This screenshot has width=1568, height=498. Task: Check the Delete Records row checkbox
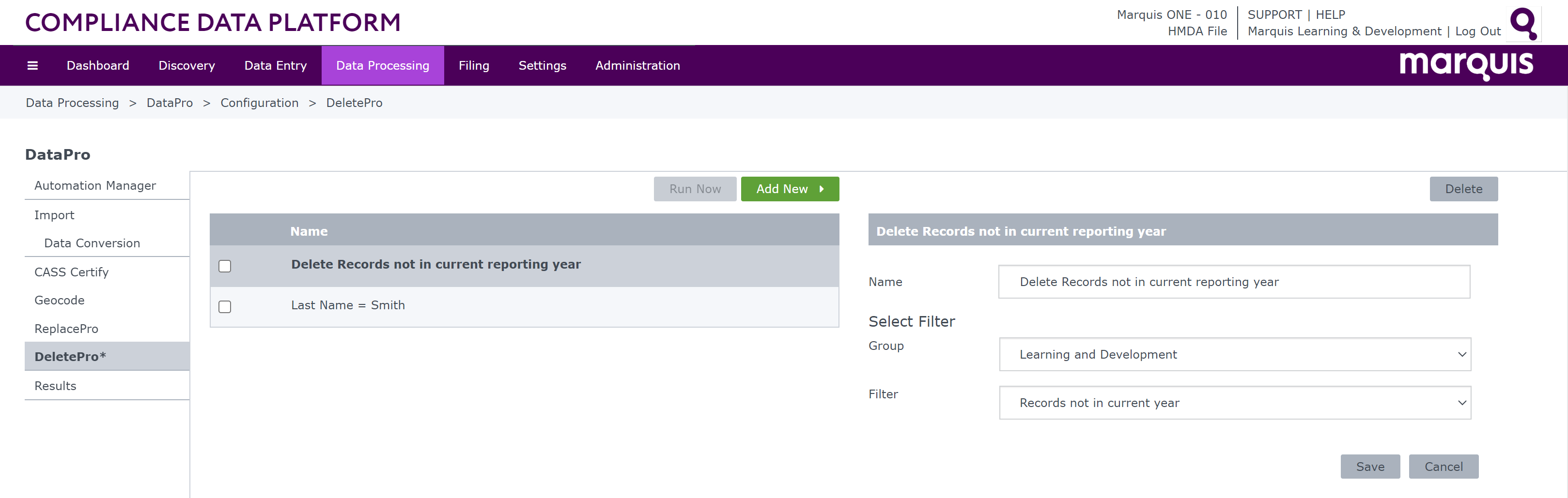225,266
